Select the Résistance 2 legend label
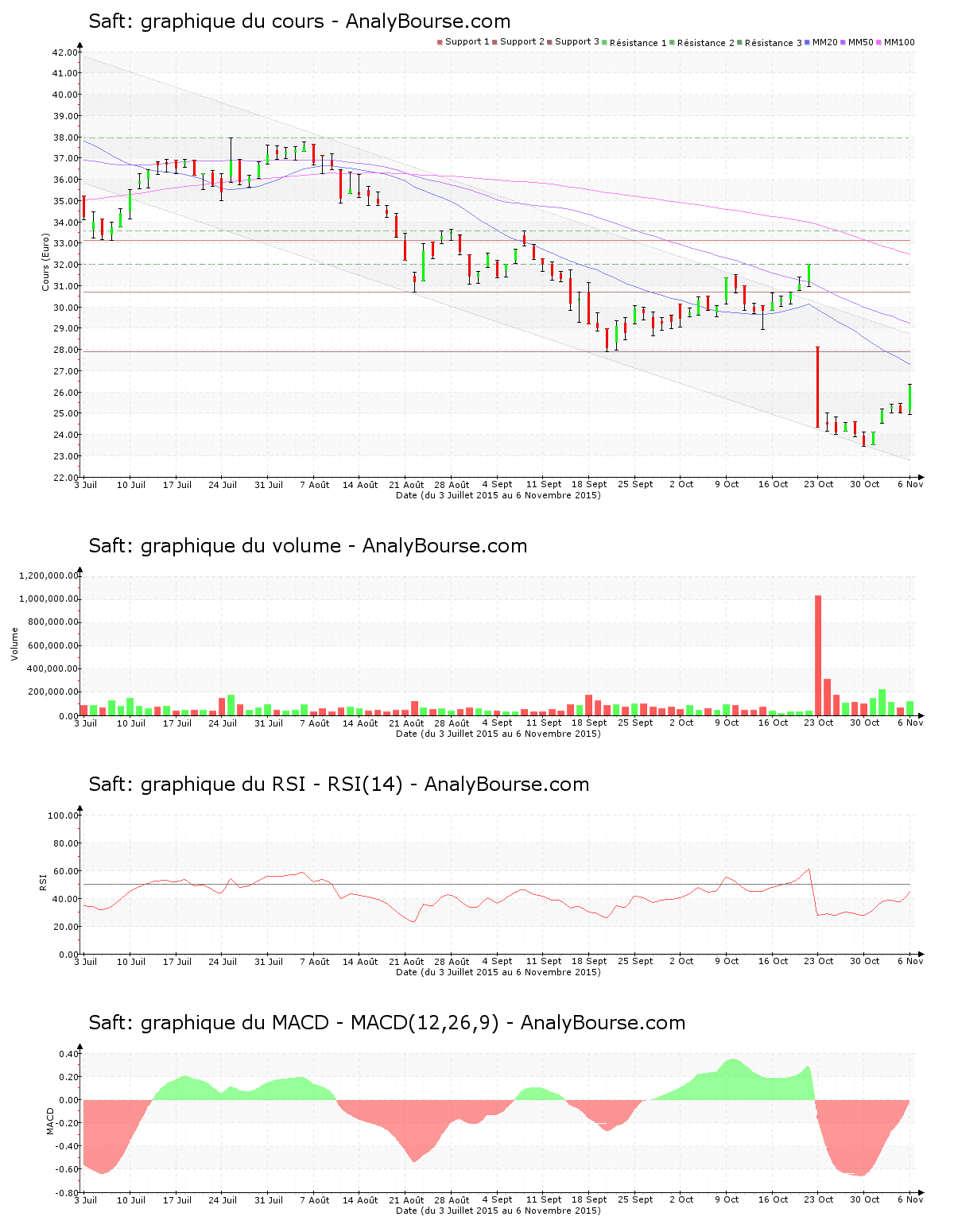Viewport: 954px width, 1232px height. pyautogui.click(x=706, y=43)
